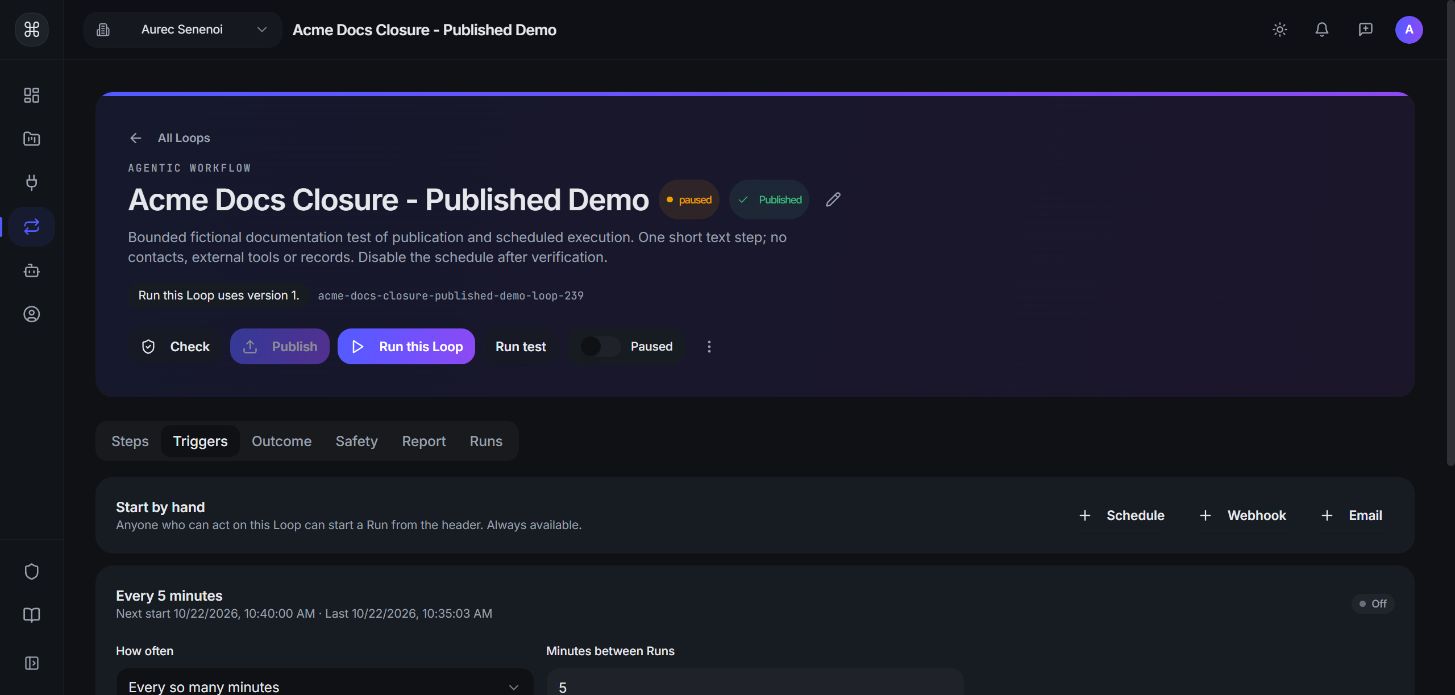Start the loop with Run this Loop
This screenshot has width=1455, height=695.
coord(406,346)
